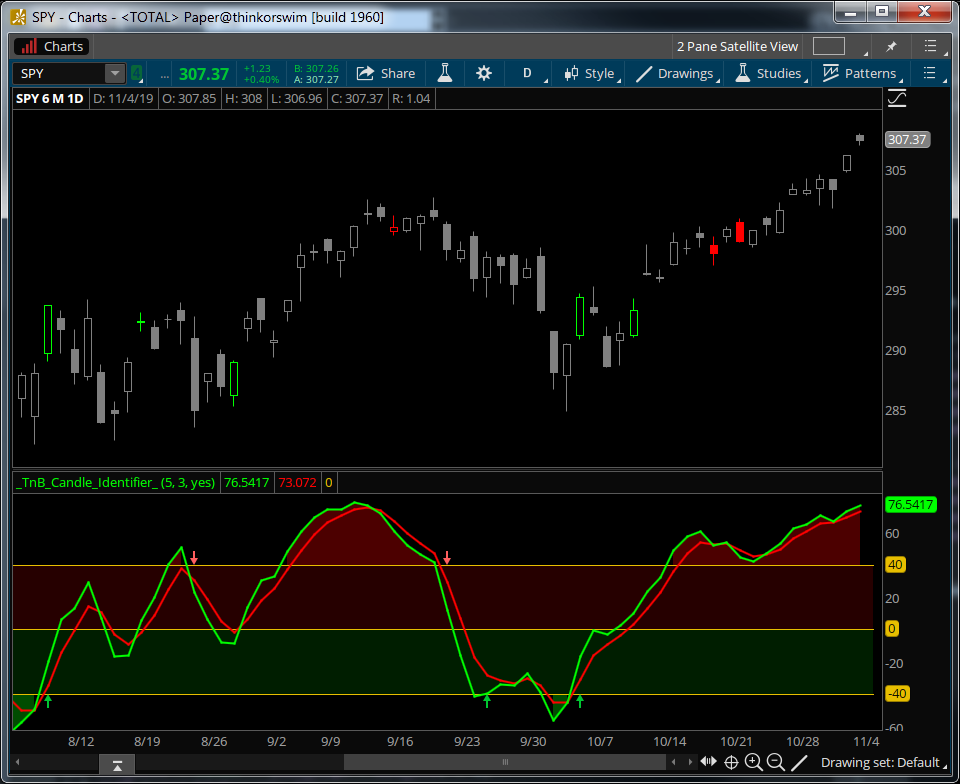This screenshot has height=784, width=960.
Task: Click the horizontal time scrollbar thumb
Action: click(504, 763)
